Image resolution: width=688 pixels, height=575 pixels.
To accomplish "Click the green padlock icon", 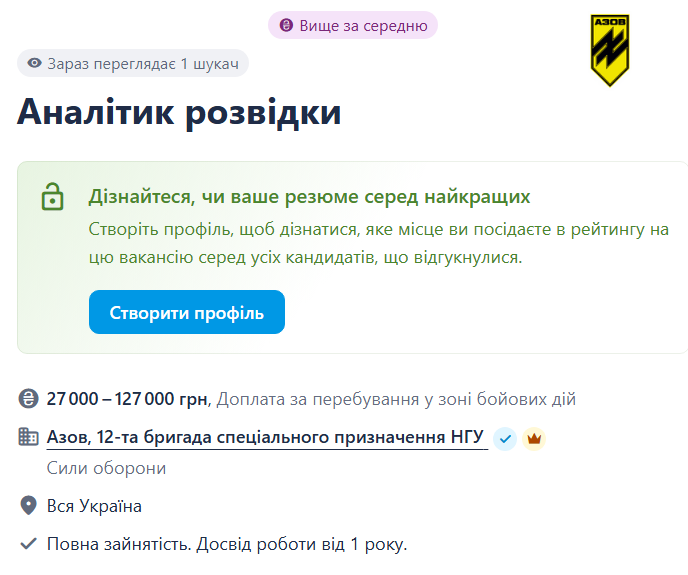I will pos(52,197).
